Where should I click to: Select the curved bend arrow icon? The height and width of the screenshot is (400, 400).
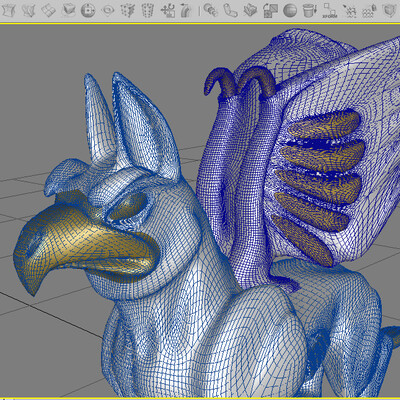click(187, 10)
